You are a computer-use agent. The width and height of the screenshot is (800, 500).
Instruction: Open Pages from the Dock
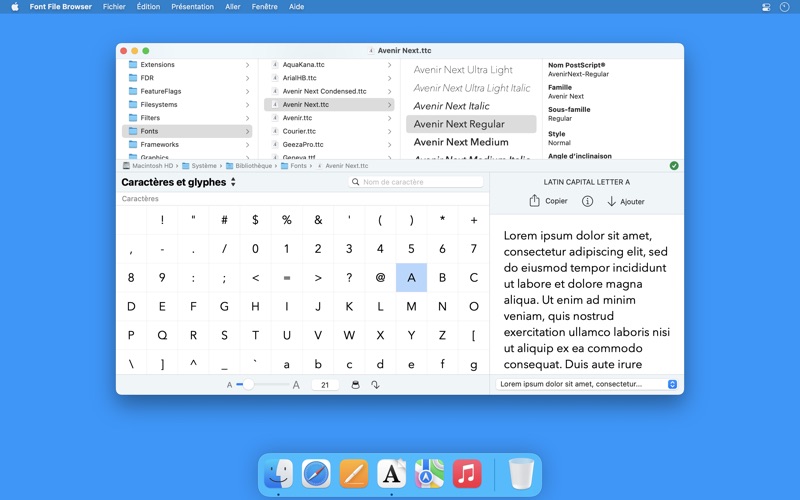pyautogui.click(x=354, y=474)
